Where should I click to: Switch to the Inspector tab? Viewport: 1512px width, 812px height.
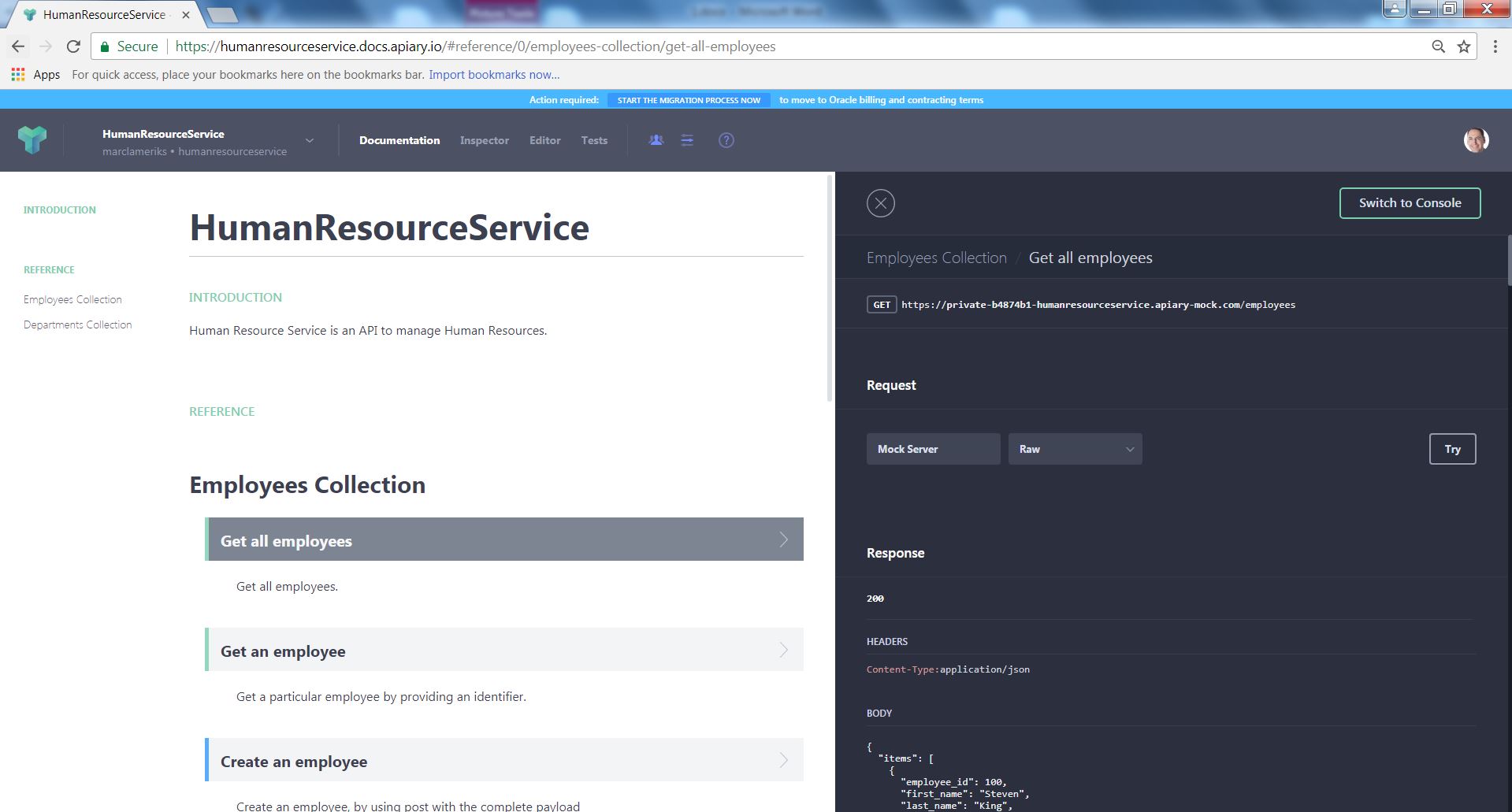[x=484, y=140]
